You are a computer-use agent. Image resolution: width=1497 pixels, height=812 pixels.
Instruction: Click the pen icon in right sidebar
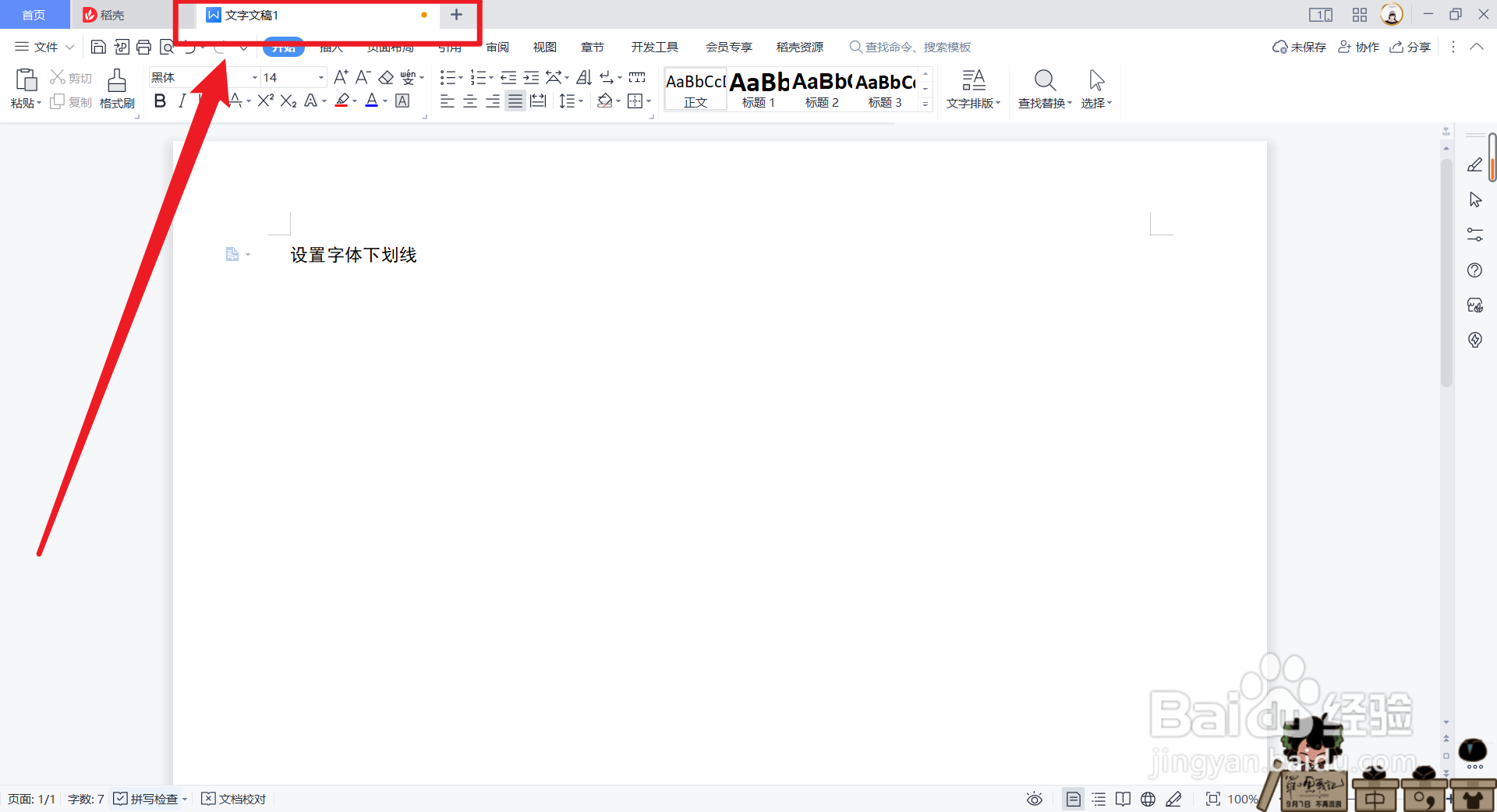click(x=1475, y=164)
